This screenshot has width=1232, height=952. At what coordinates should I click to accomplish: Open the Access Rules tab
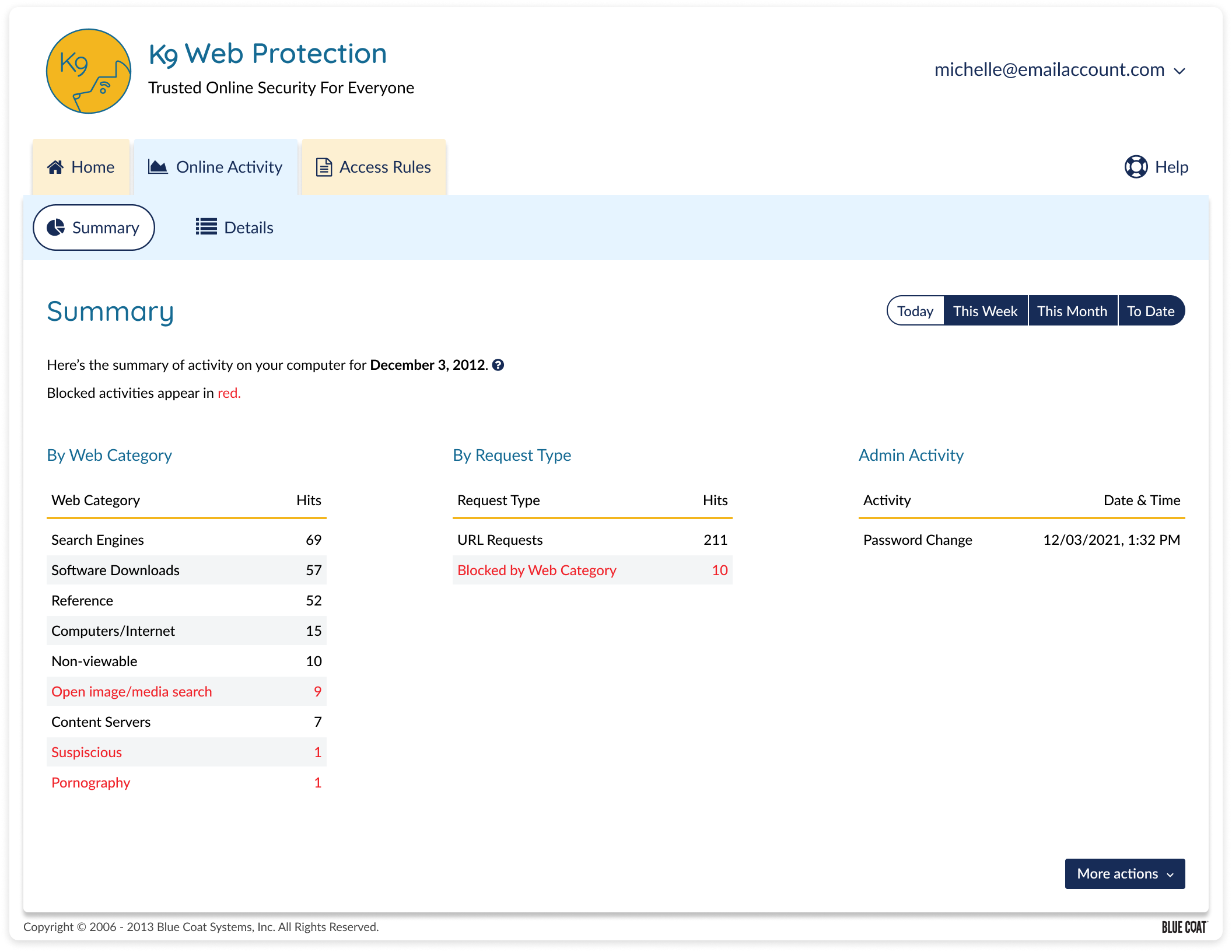[x=374, y=167]
